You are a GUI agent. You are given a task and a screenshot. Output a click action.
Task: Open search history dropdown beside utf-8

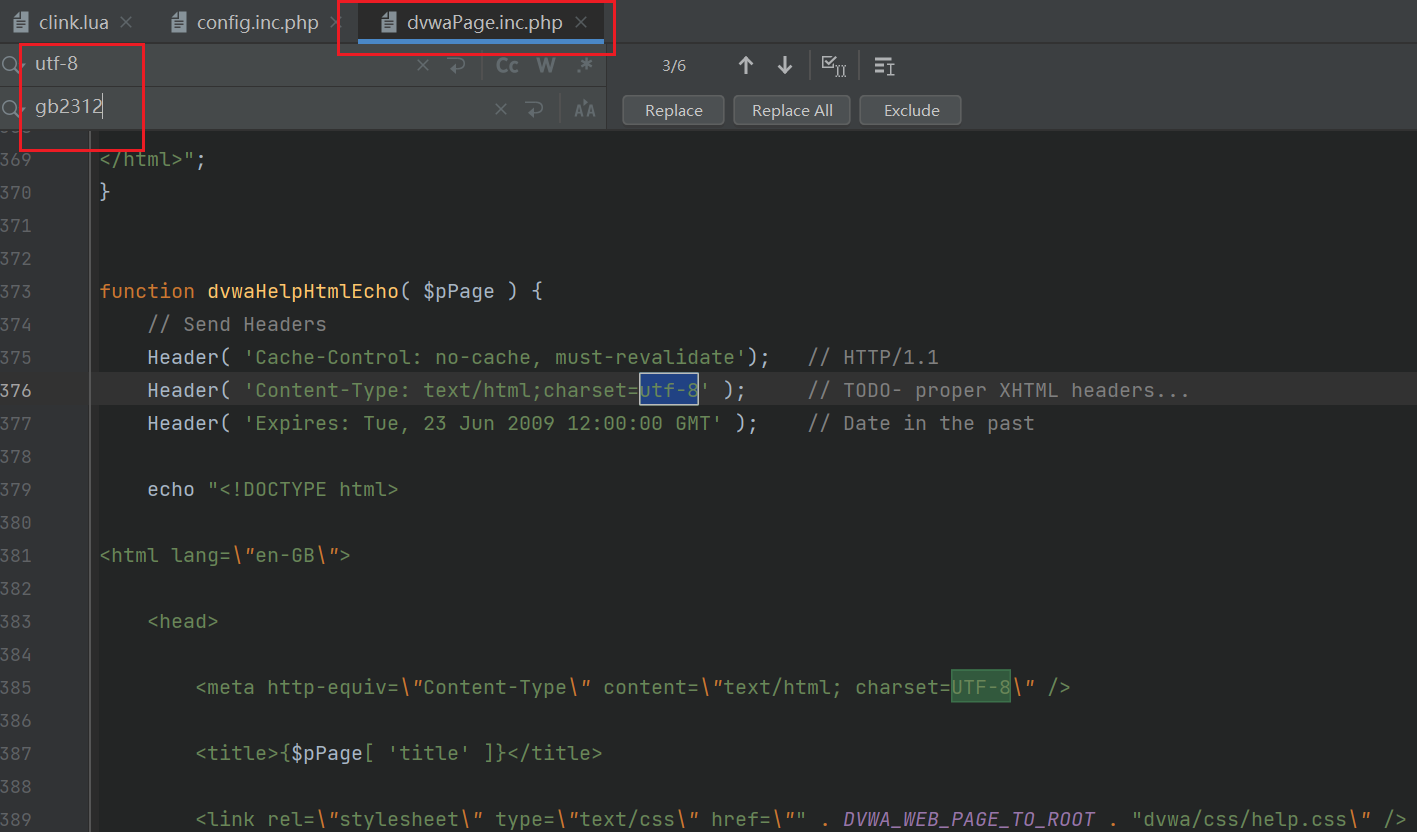click(x=12, y=65)
